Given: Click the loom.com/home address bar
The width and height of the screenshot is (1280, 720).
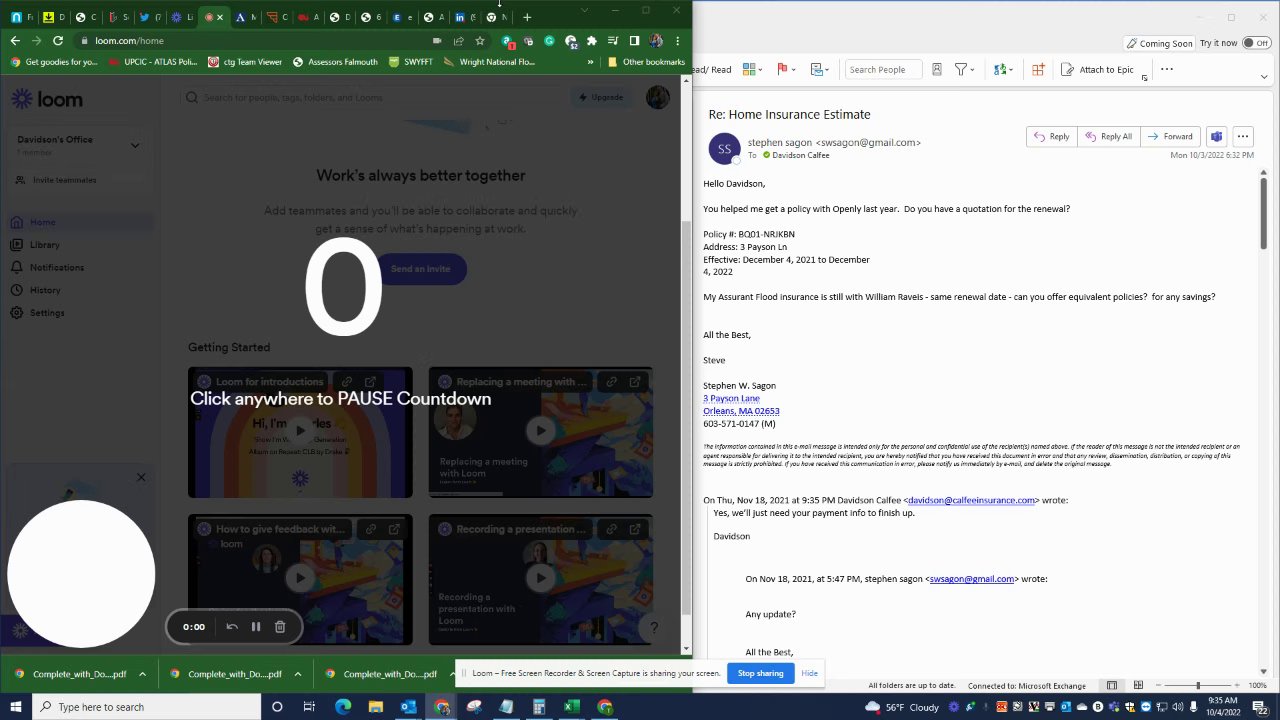Looking at the screenshot, I should (260, 41).
